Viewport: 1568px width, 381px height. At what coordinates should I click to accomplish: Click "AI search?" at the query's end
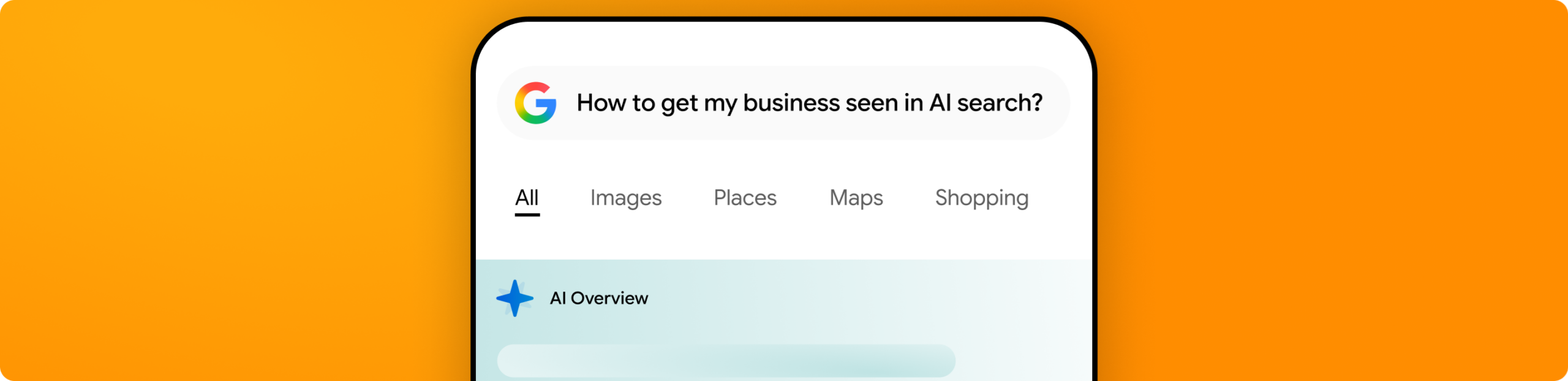point(986,103)
